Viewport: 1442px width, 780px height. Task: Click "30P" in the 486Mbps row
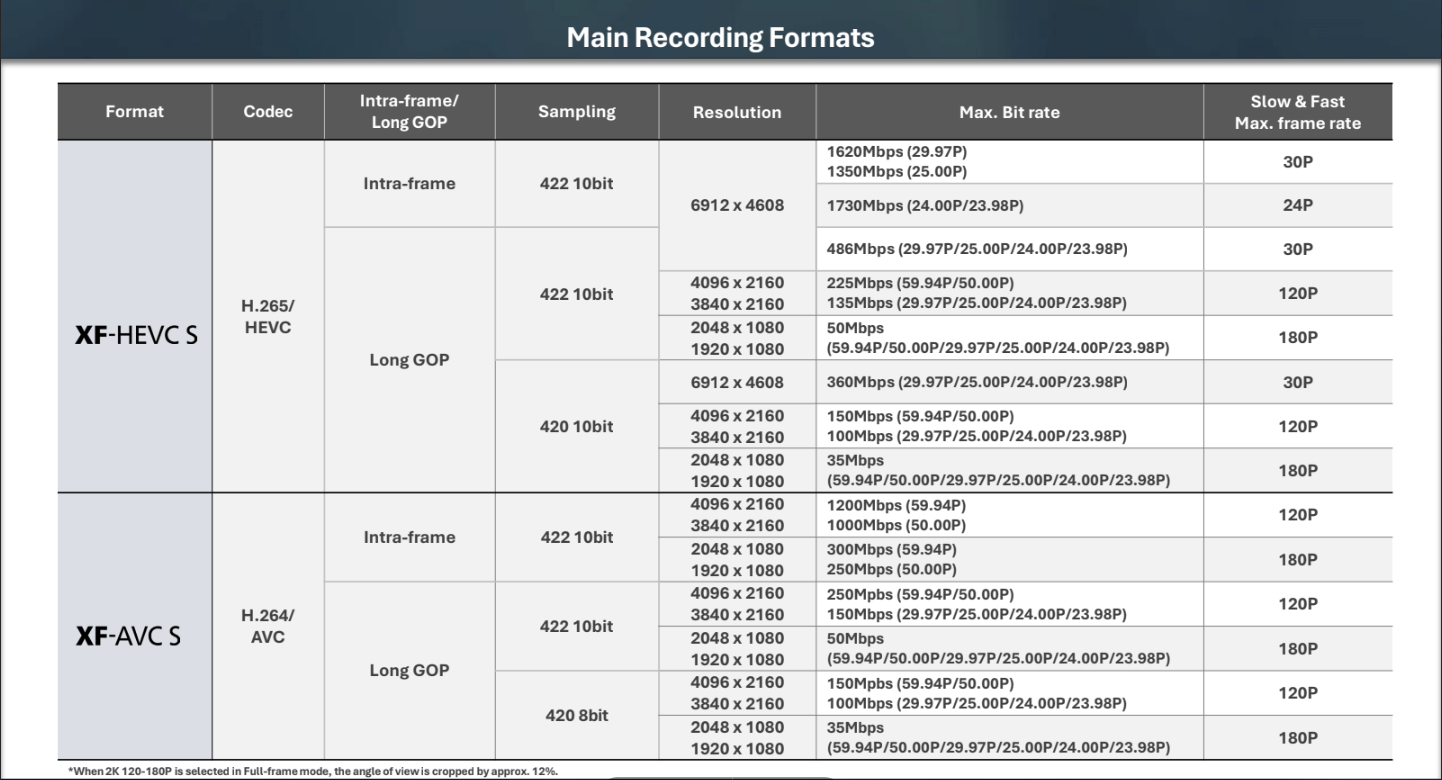[x=1297, y=249]
